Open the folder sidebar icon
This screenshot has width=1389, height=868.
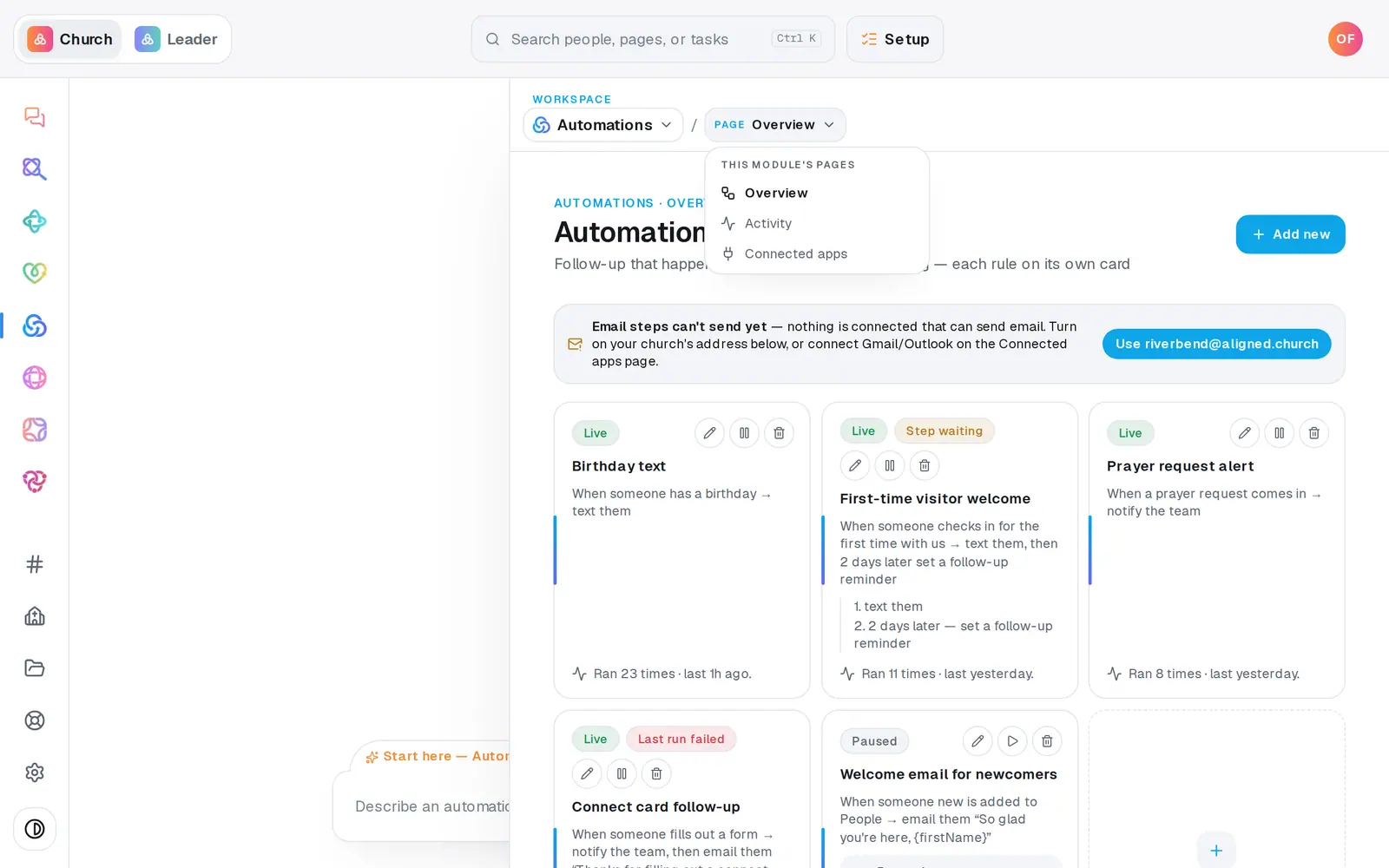[35, 668]
